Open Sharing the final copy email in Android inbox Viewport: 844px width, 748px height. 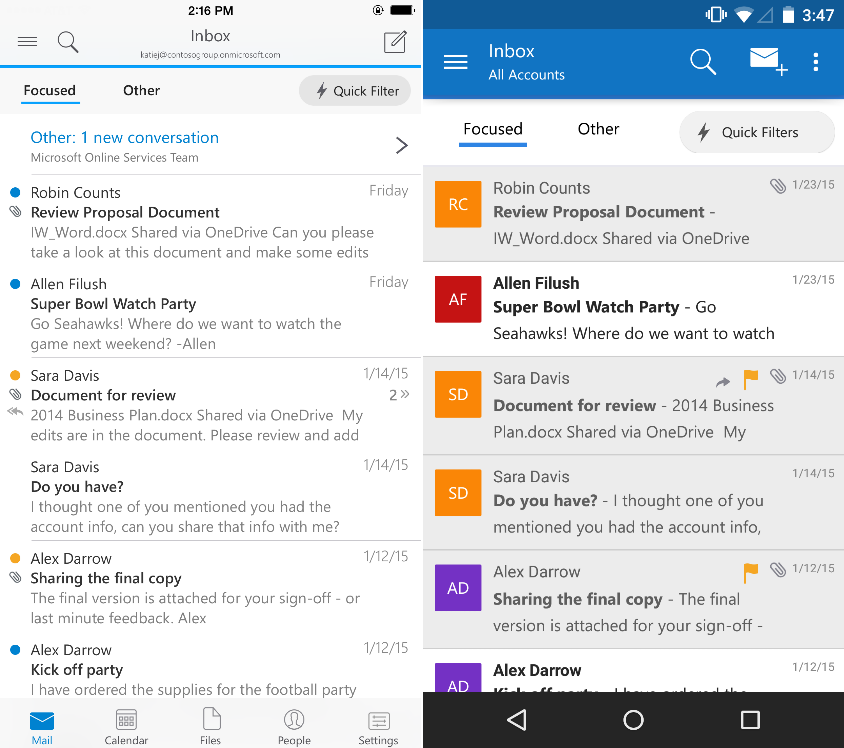pyautogui.click(x=634, y=599)
